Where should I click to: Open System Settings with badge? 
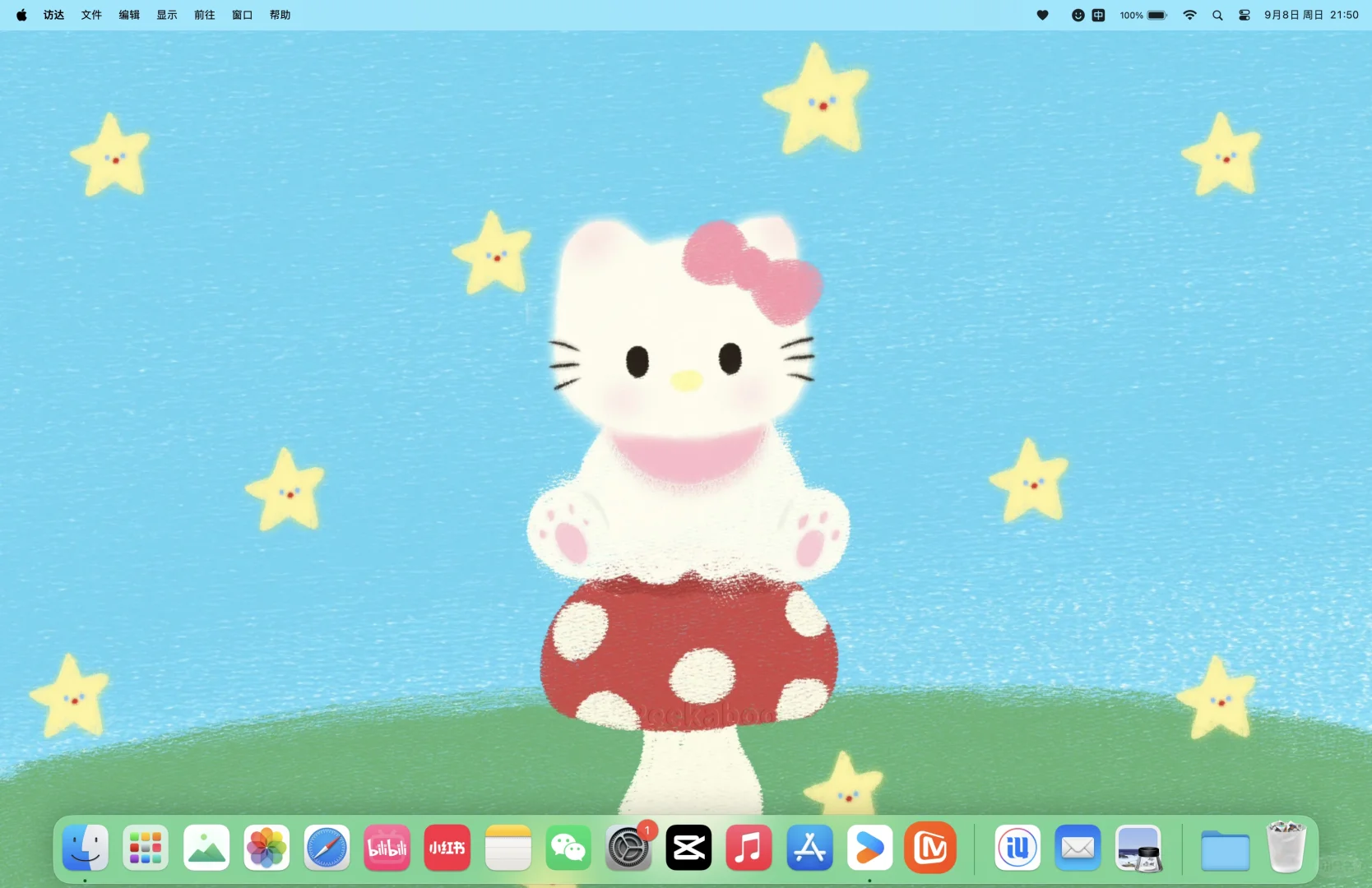click(629, 848)
